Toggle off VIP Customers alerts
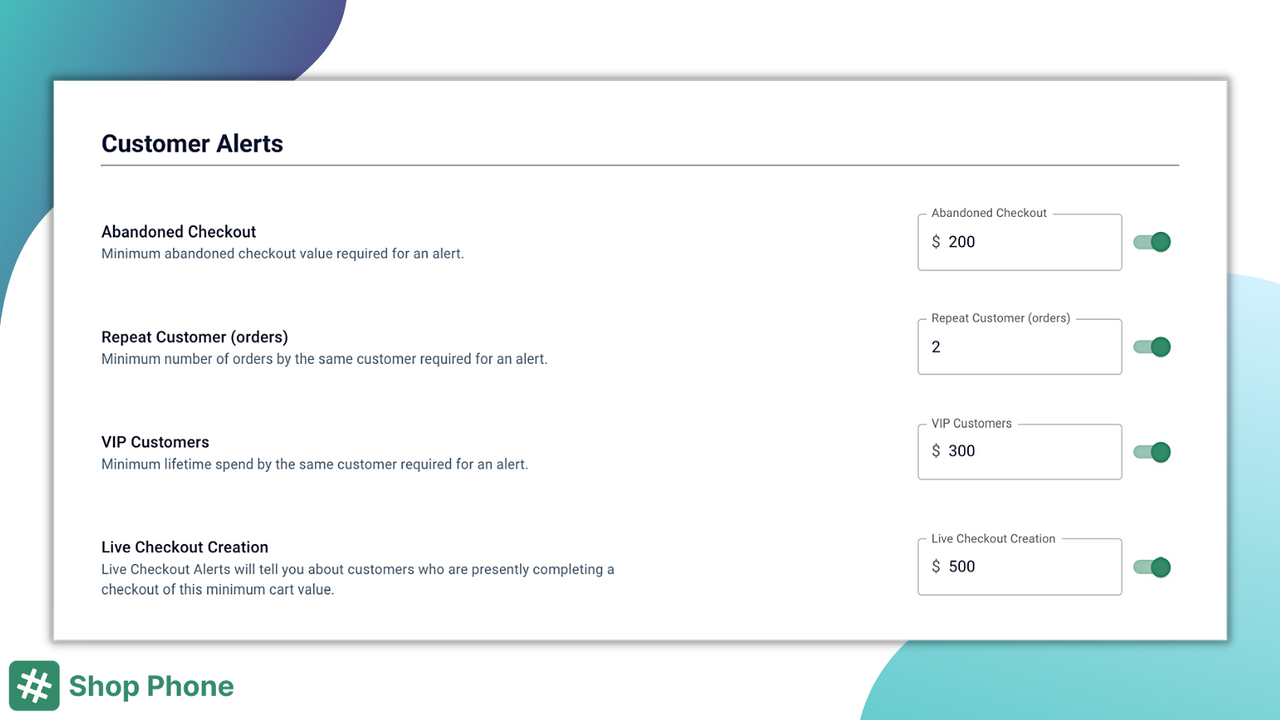The image size is (1280, 720). (1151, 452)
